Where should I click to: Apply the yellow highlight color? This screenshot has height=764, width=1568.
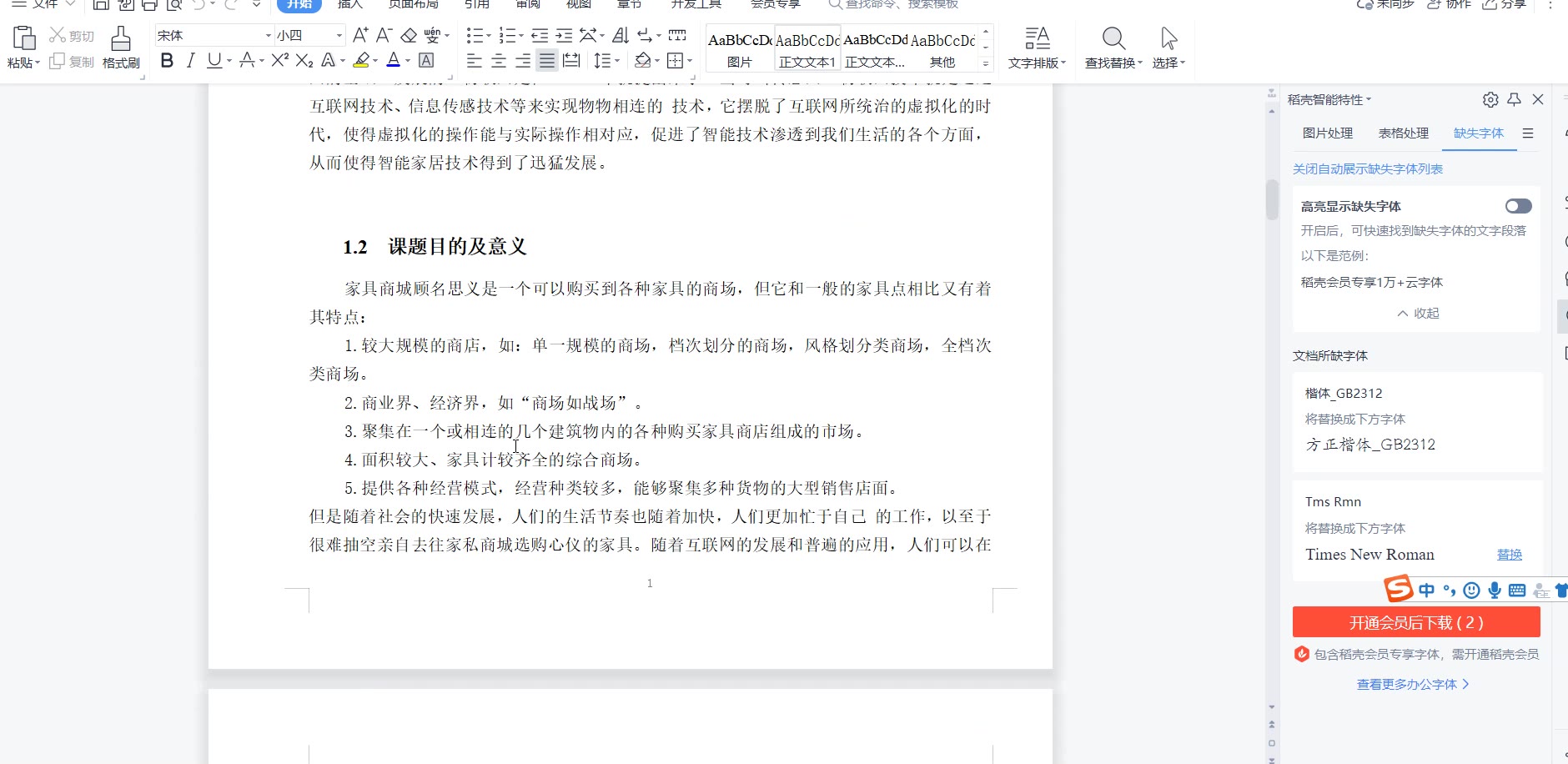pyautogui.click(x=361, y=60)
